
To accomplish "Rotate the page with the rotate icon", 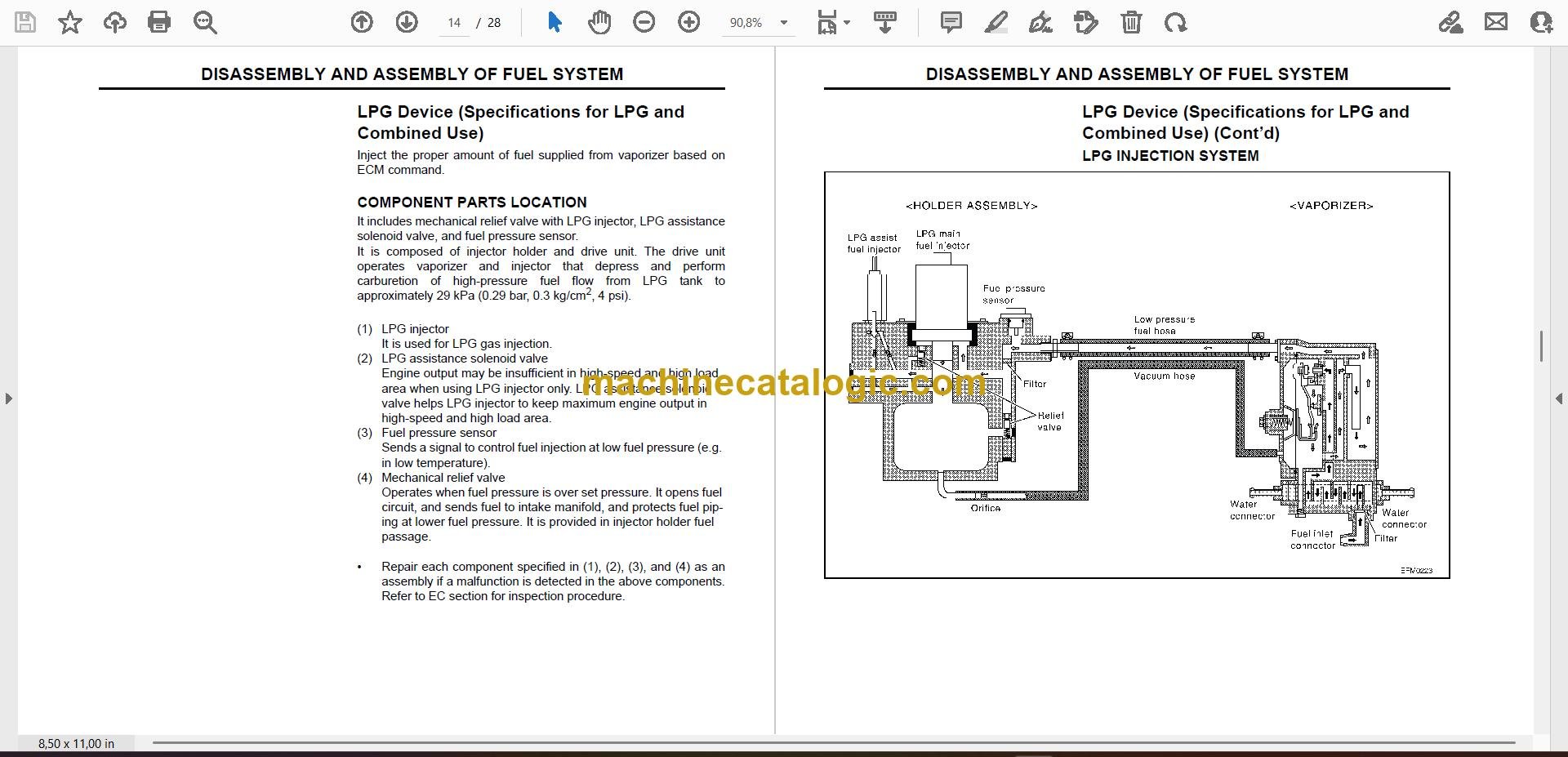I will 1176,22.
